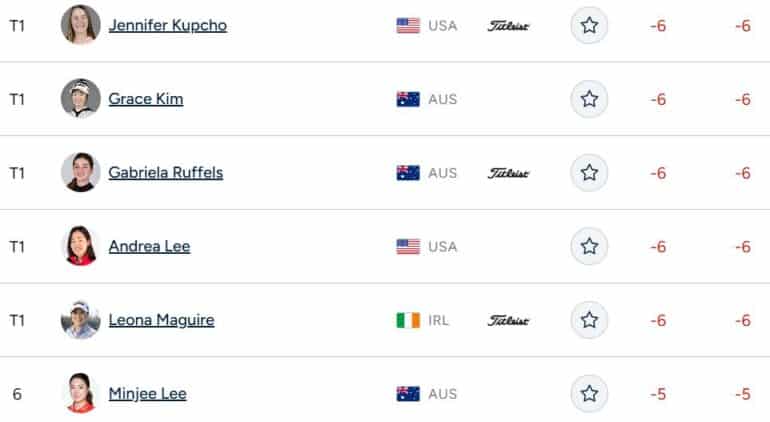Open Jennifer Kupcho's player profile link

click(167, 26)
